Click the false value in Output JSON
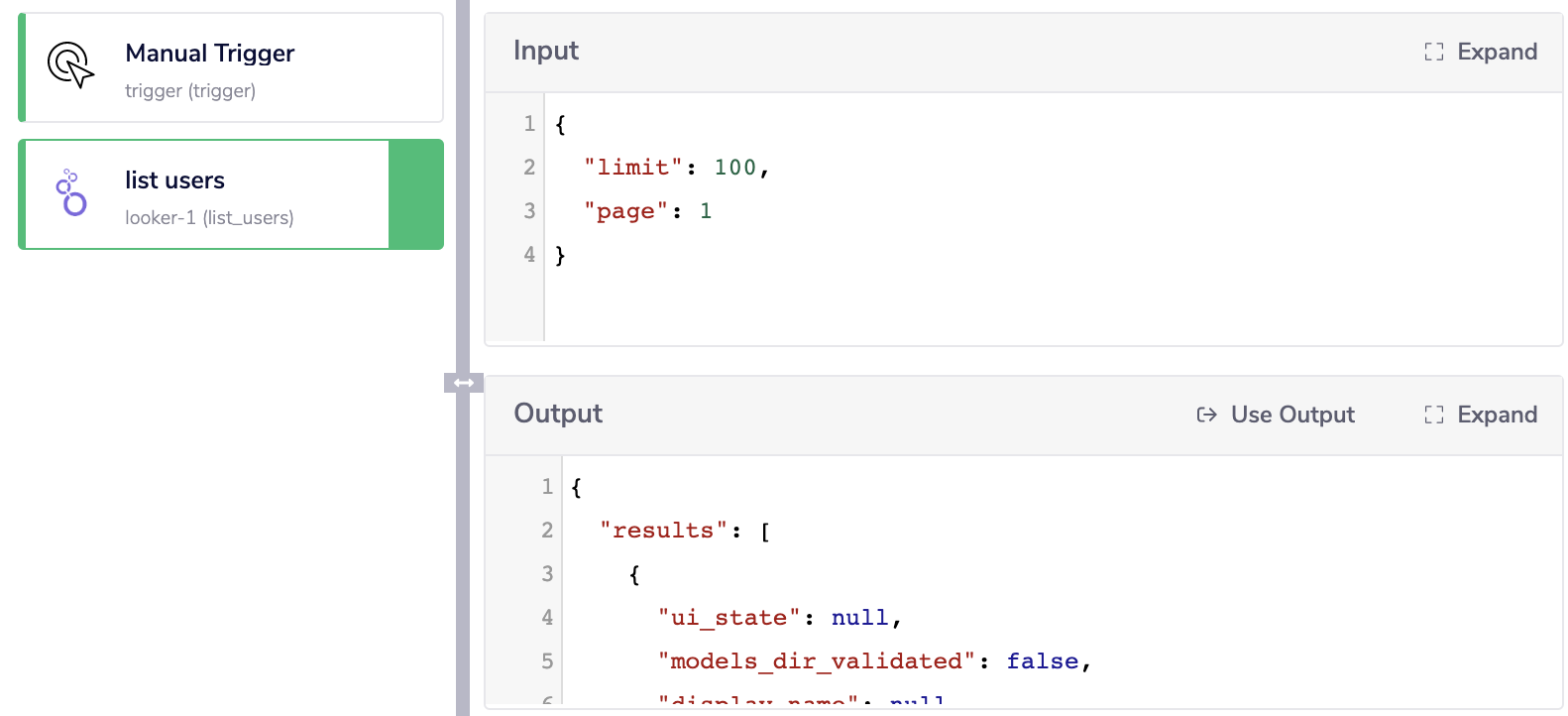Viewport: 1568px width, 716px height. pos(1042,661)
